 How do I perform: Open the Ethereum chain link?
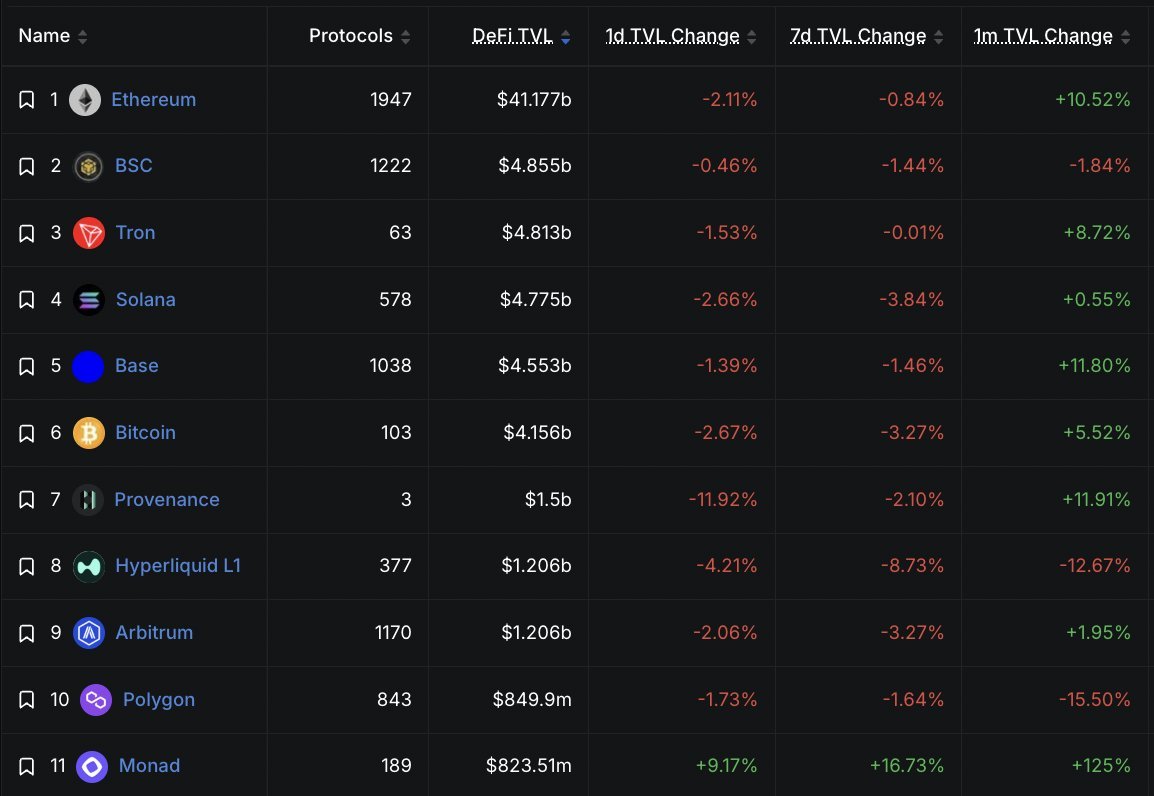(x=154, y=99)
